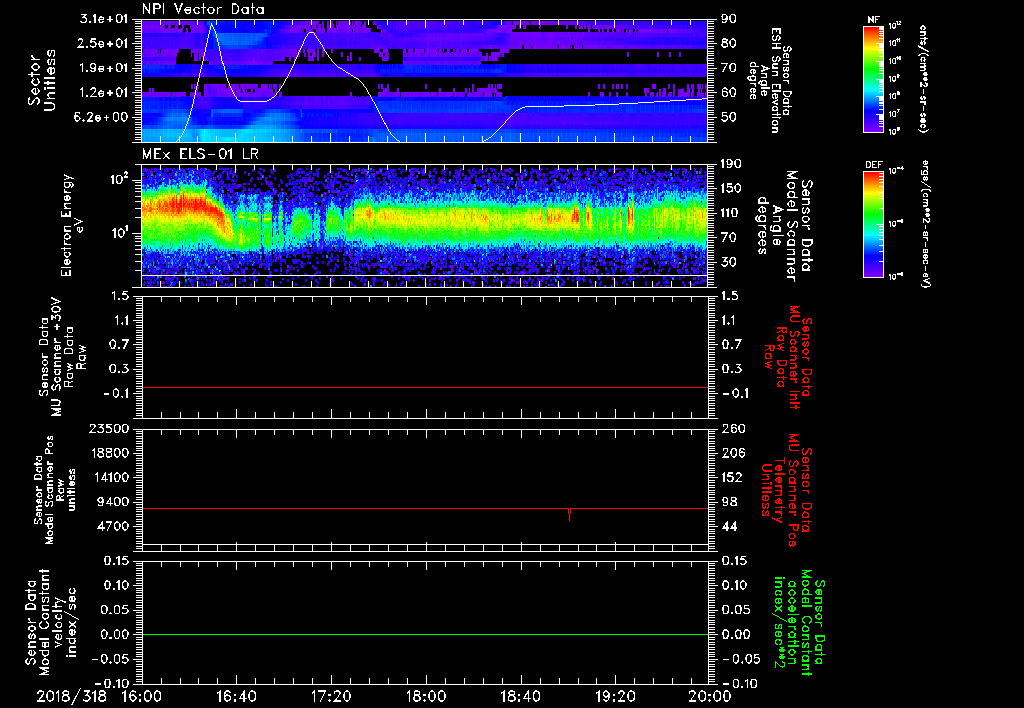Viewport: 1024px width, 708px height.
Task: Click the "2.5e+01" sector tick value
Action: click(x=104, y=43)
